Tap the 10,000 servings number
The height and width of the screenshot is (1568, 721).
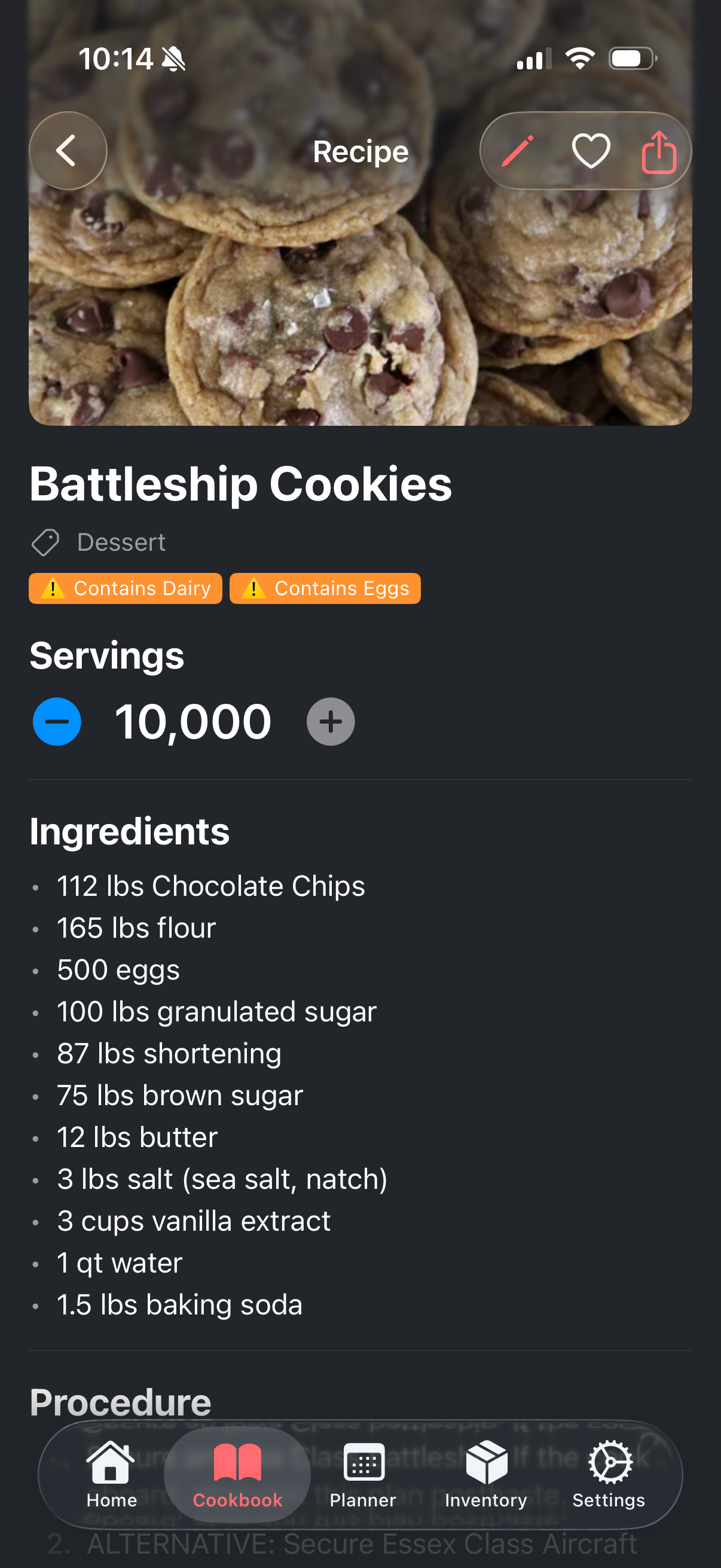point(193,721)
